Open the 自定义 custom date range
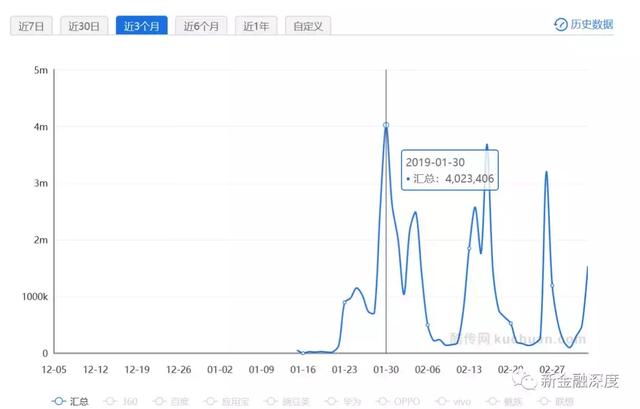 (308, 26)
